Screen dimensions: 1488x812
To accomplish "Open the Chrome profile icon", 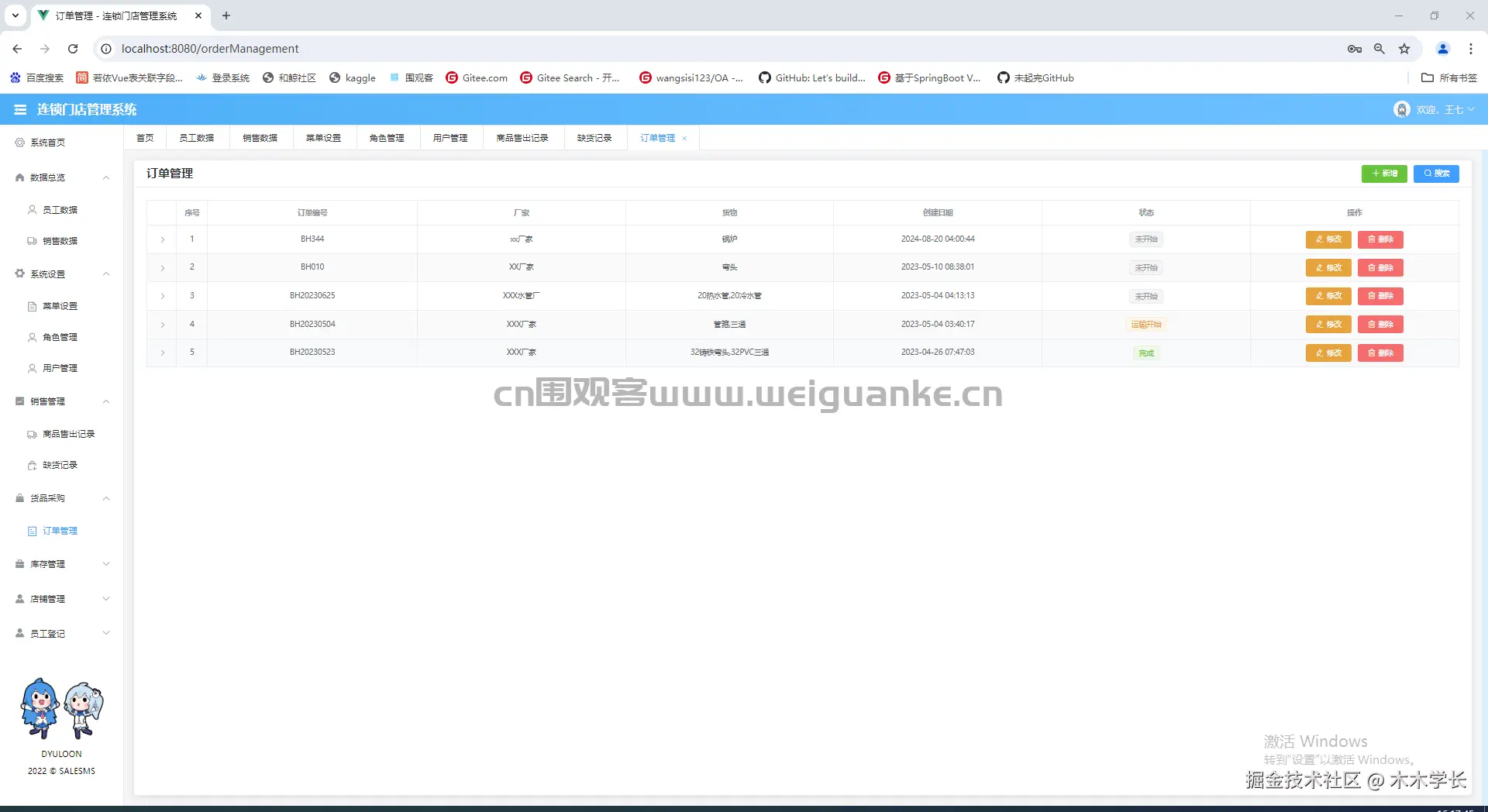I will 1443,49.
